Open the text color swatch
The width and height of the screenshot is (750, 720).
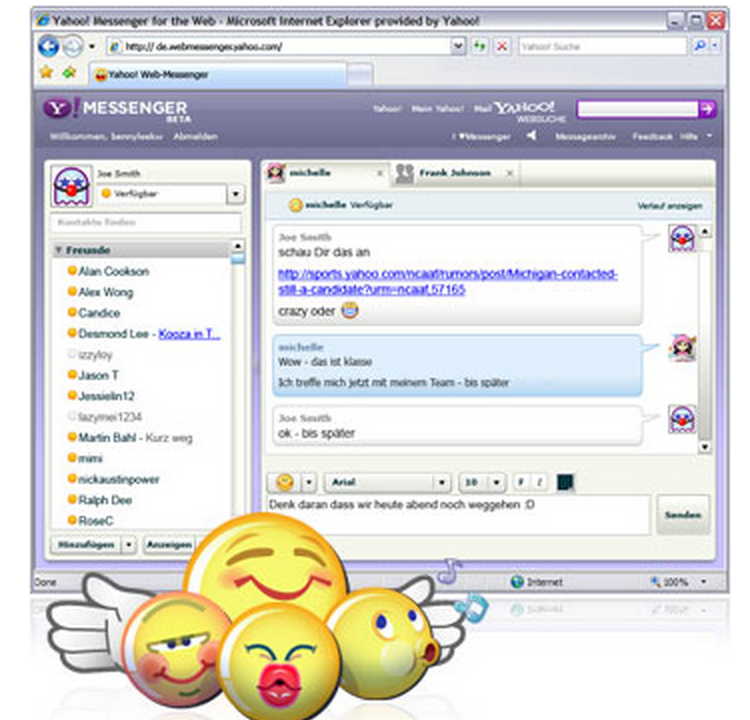point(565,482)
